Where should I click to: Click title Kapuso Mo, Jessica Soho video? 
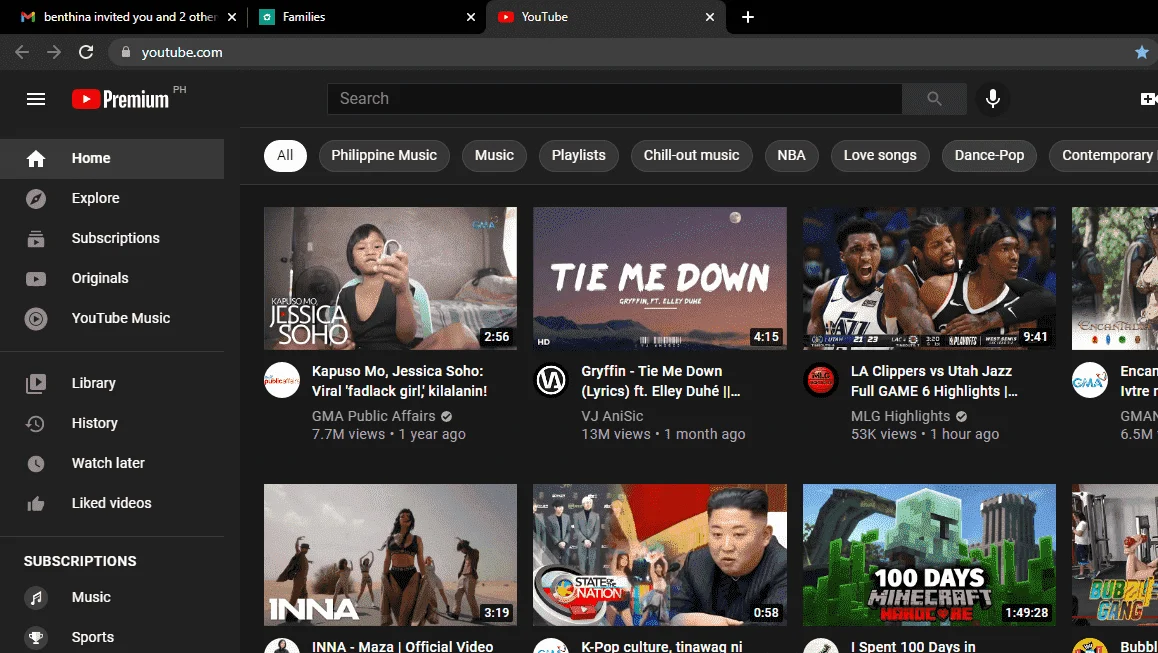[400, 381]
